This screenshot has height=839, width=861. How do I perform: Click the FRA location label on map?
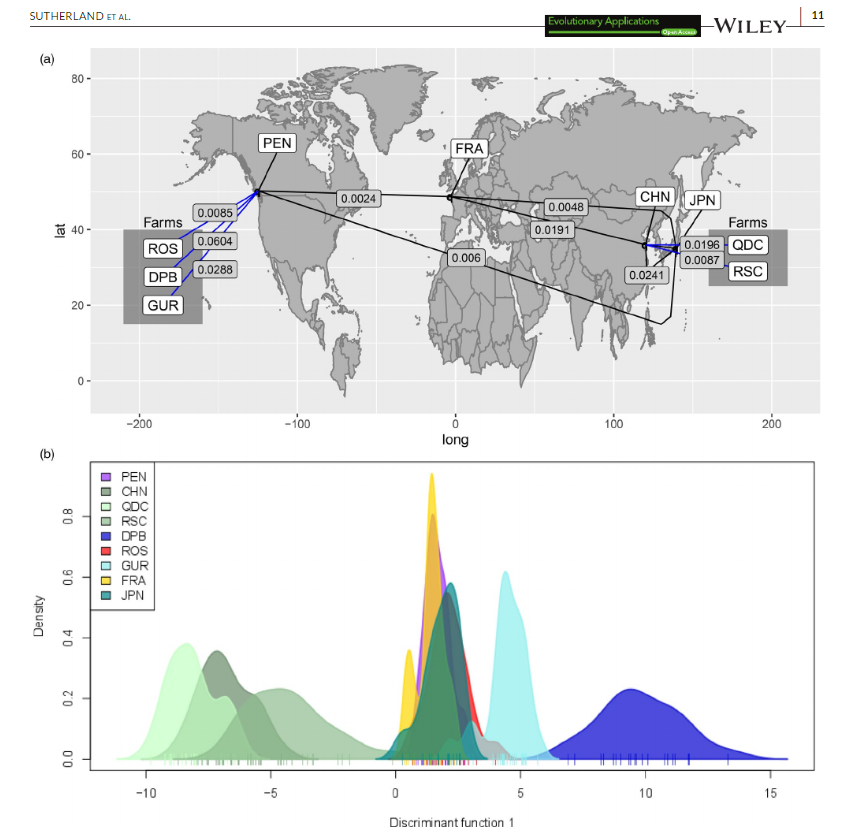(x=469, y=149)
